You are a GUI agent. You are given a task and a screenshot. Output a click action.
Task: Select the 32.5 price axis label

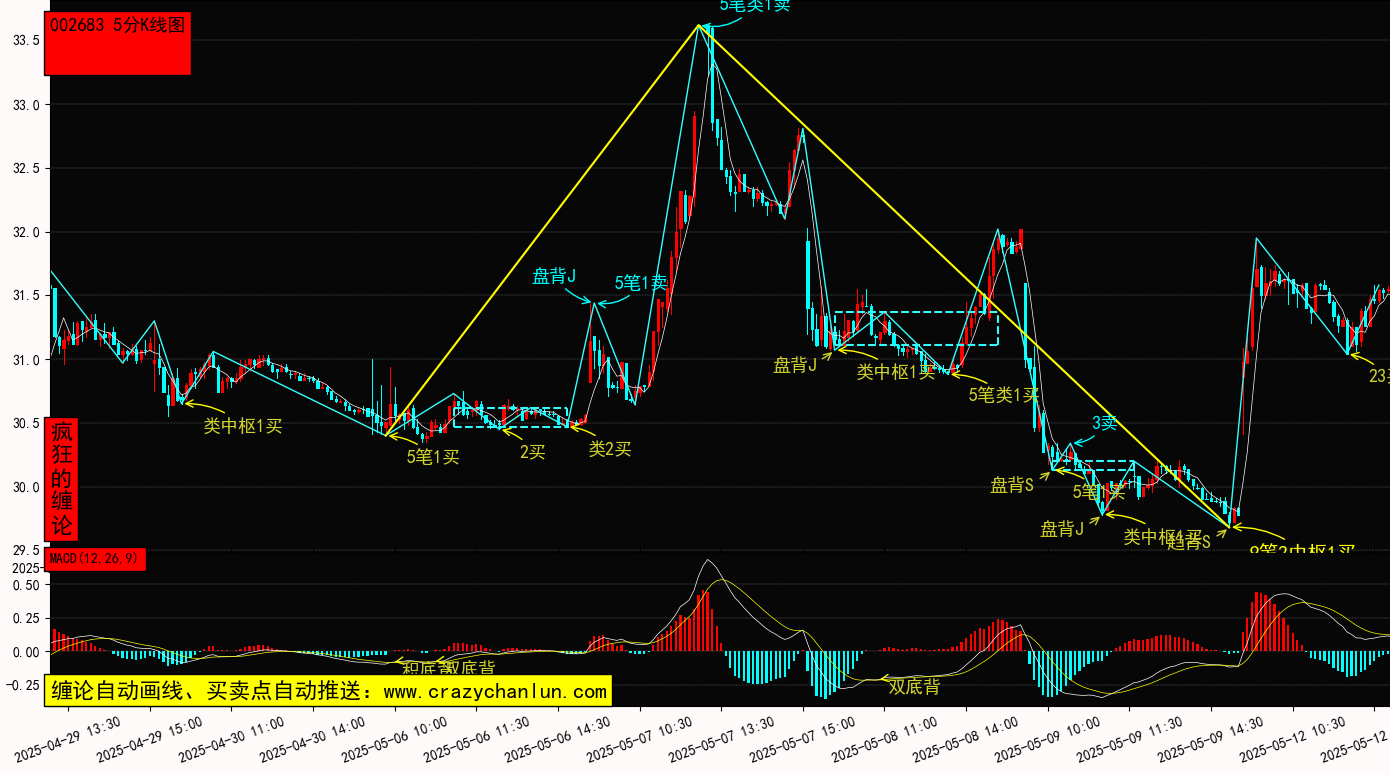tap(26, 169)
